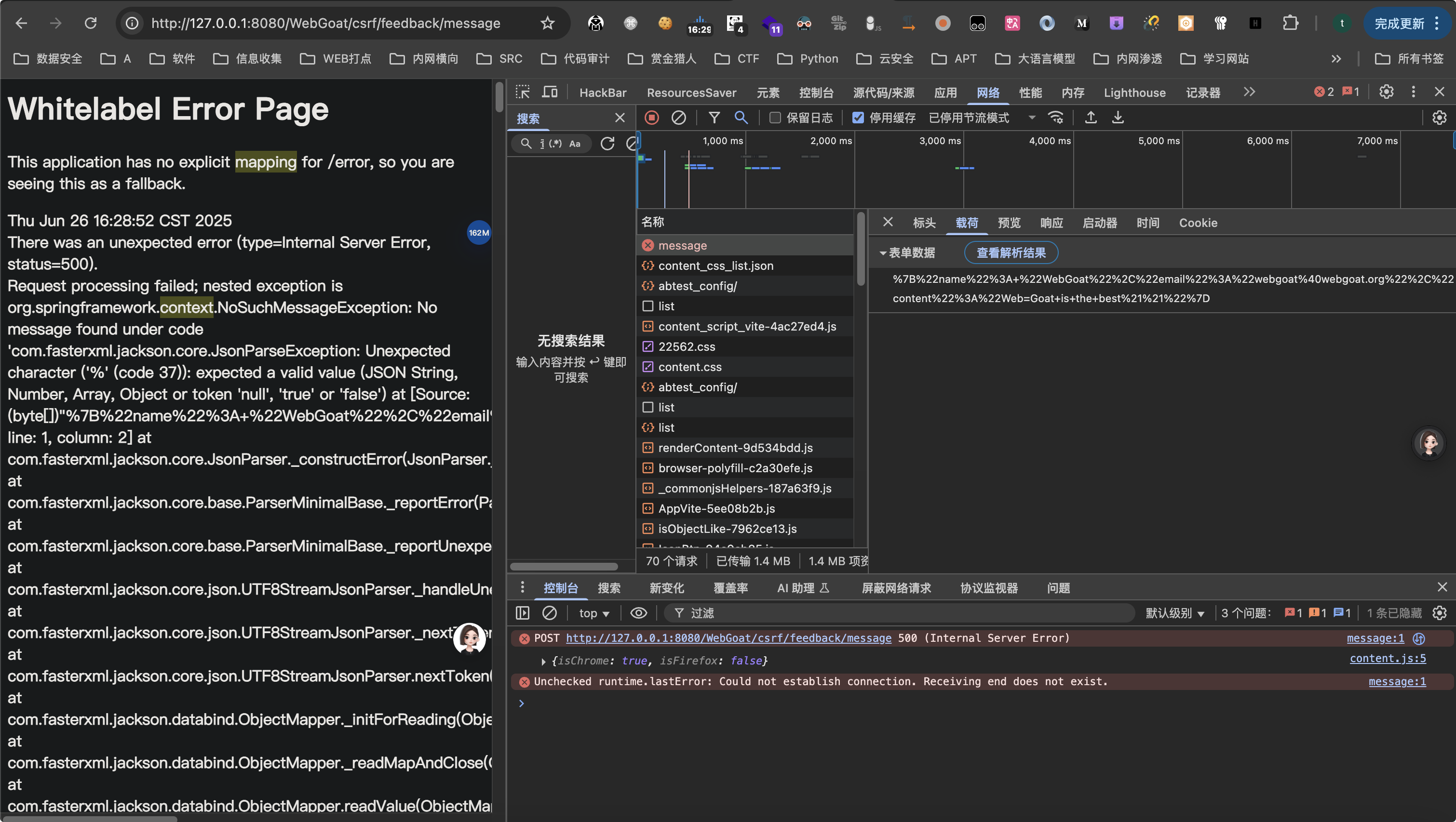Viewport: 1456px width, 822px height.
Task: Close the bottom console drawer
Action: [x=1442, y=587]
